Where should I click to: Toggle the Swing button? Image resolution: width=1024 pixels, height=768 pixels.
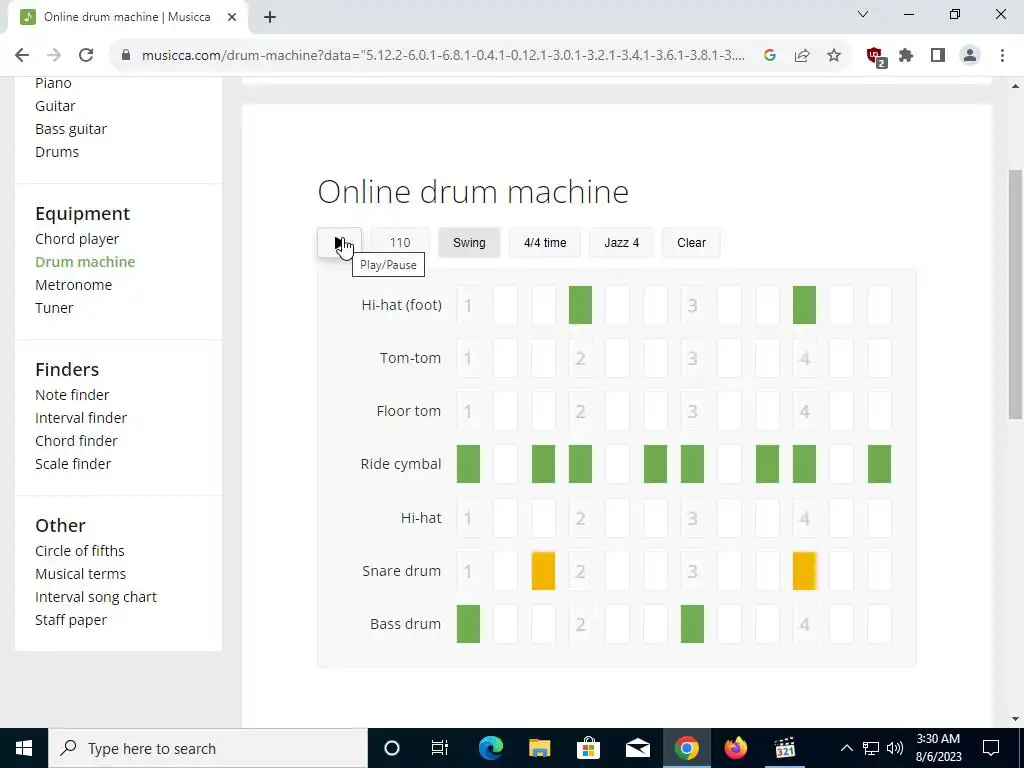pos(469,243)
